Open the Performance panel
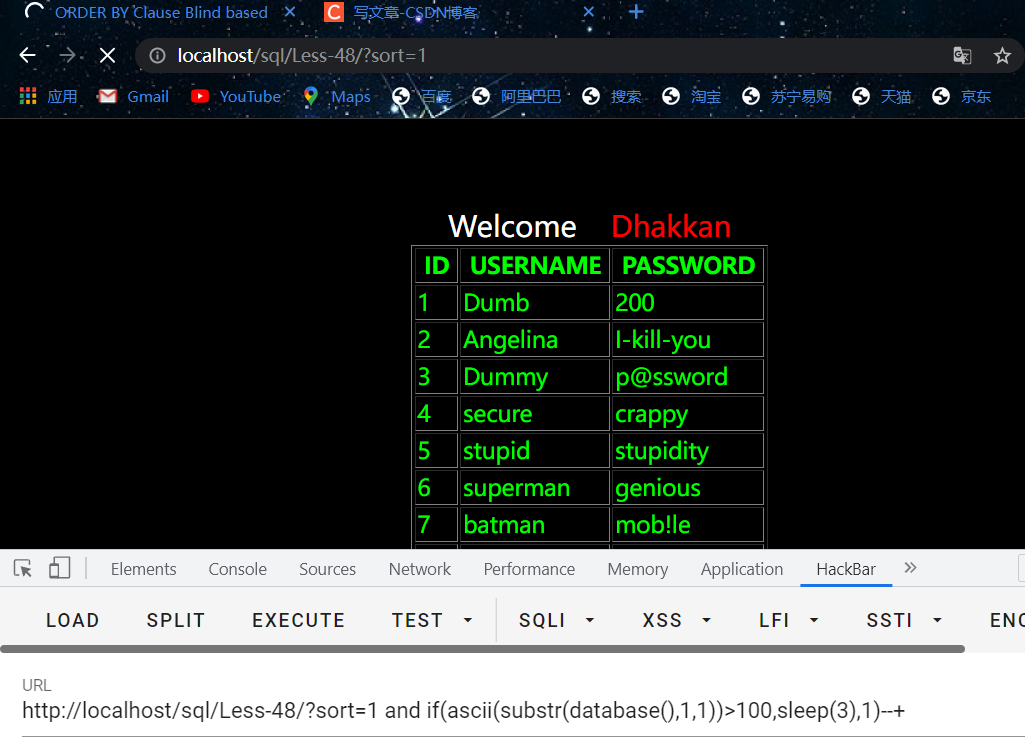1025x737 pixels. (529, 569)
